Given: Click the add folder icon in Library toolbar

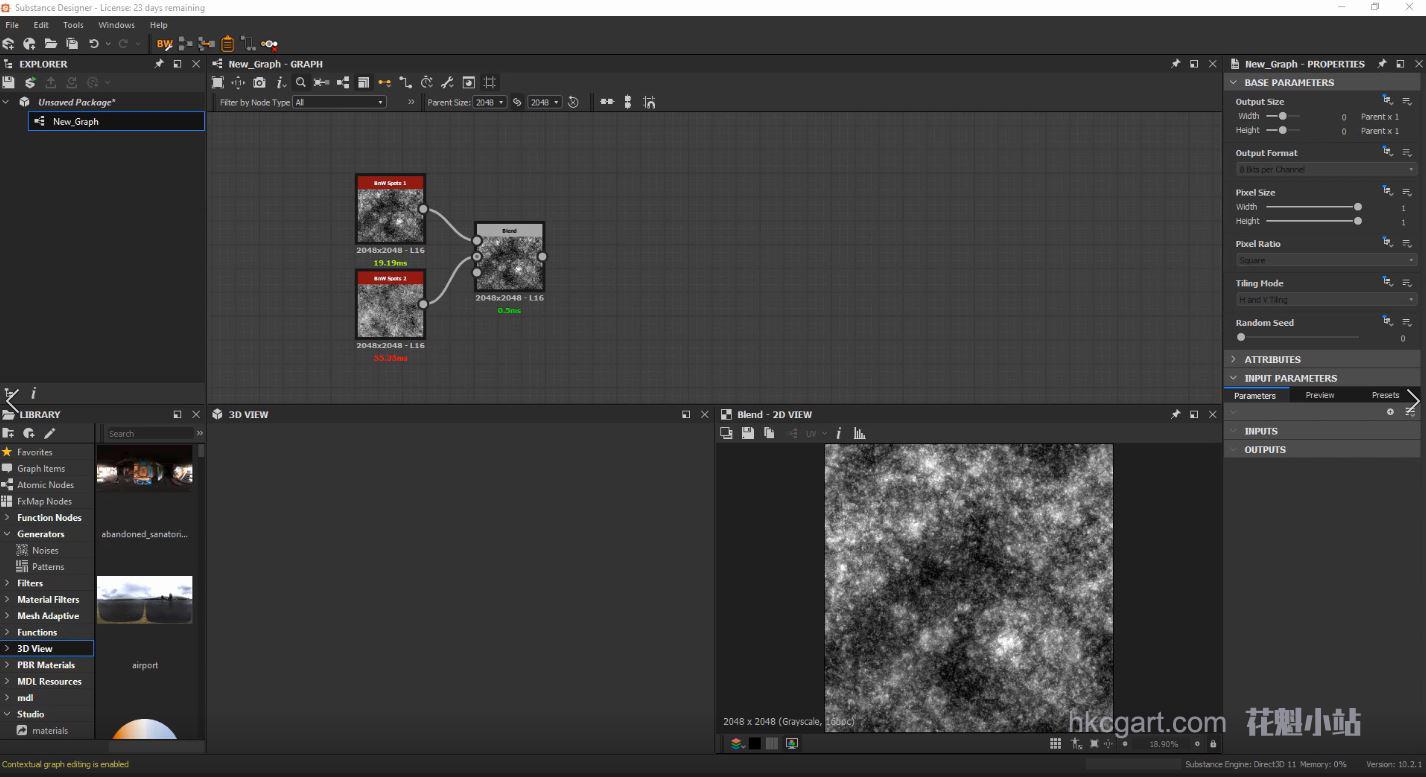Looking at the screenshot, I should coord(9,433).
